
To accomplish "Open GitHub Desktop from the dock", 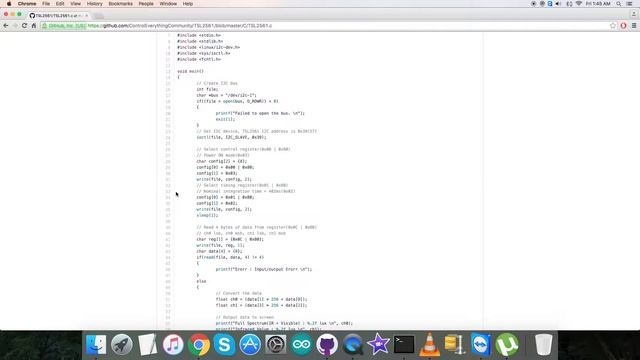I will (327, 344).
